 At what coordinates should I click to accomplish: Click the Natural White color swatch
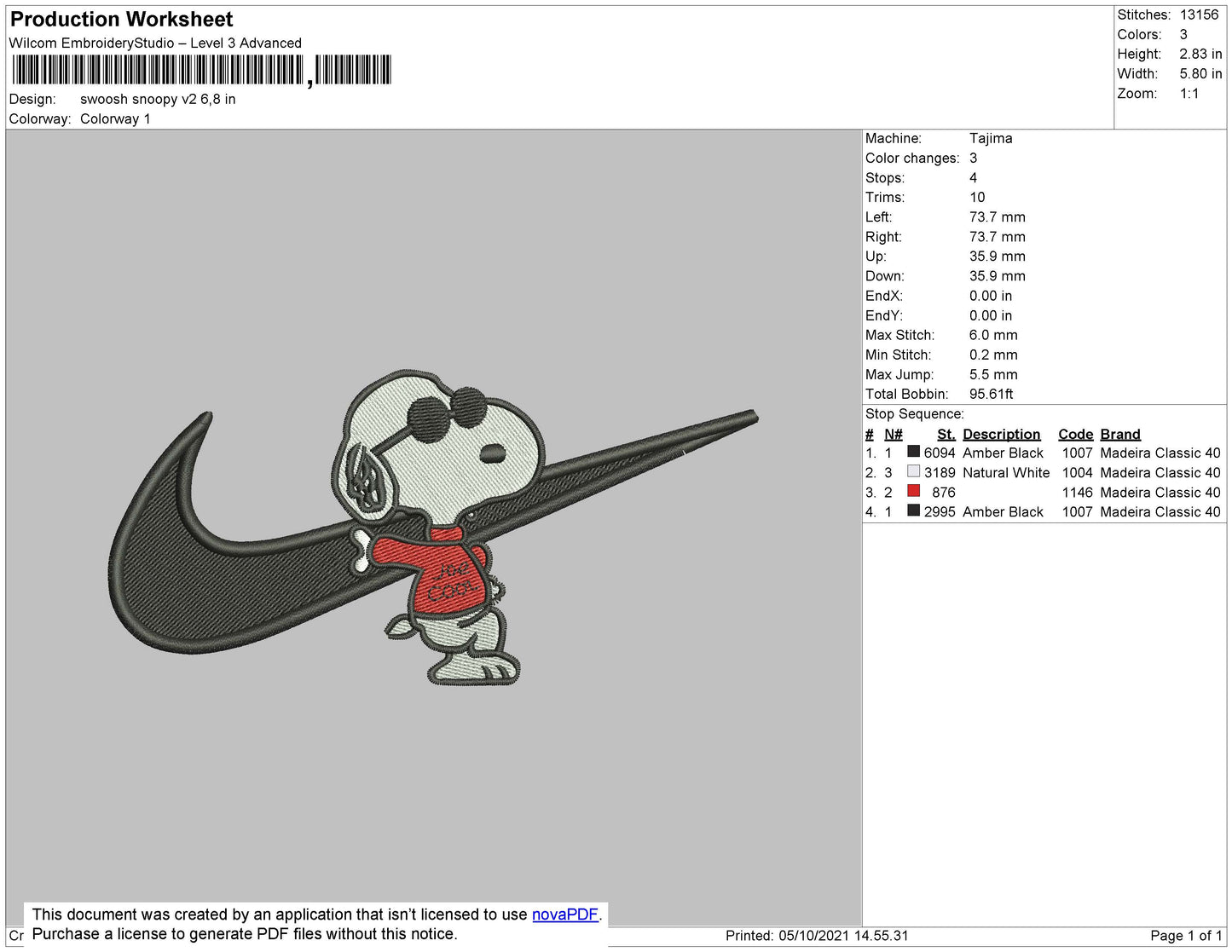point(913,471)
